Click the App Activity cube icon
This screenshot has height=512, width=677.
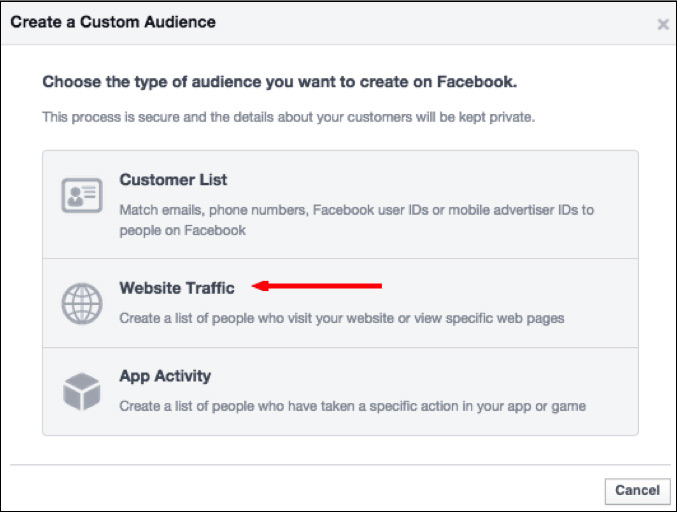[x=82, y=392]
